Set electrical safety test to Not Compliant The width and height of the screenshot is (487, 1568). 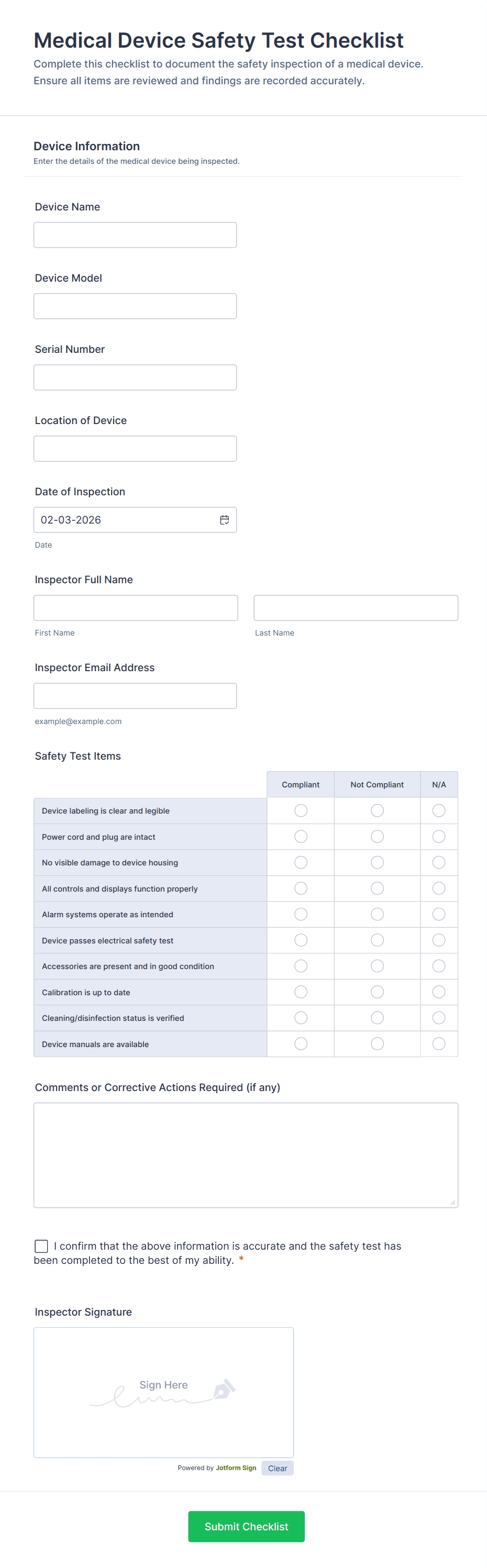pyautogui.click(x=378, y=940)
